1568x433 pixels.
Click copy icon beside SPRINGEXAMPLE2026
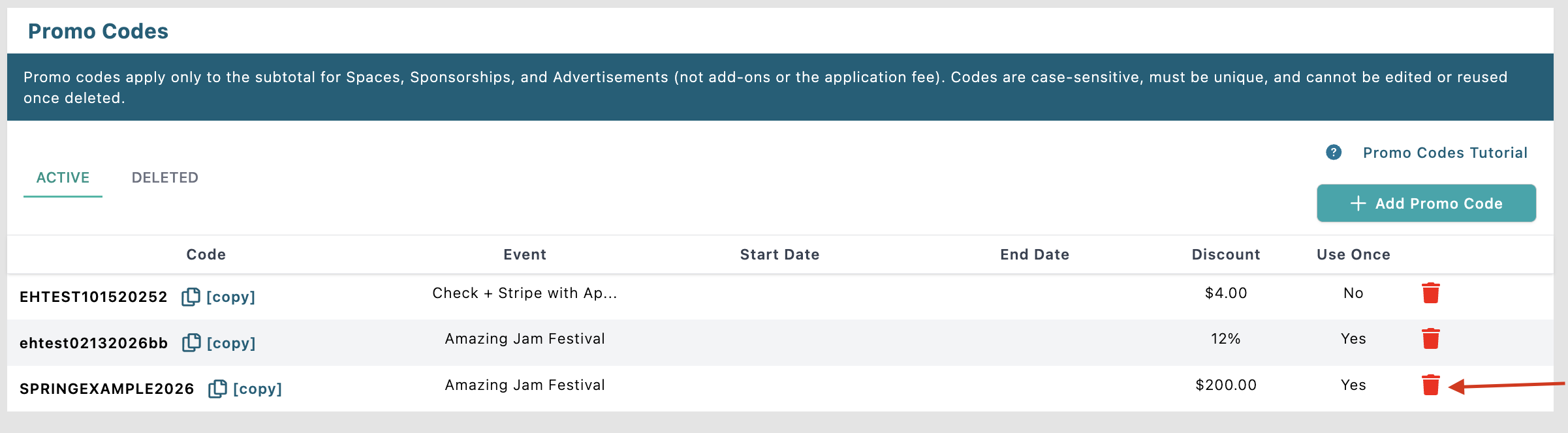coord(217,389)
